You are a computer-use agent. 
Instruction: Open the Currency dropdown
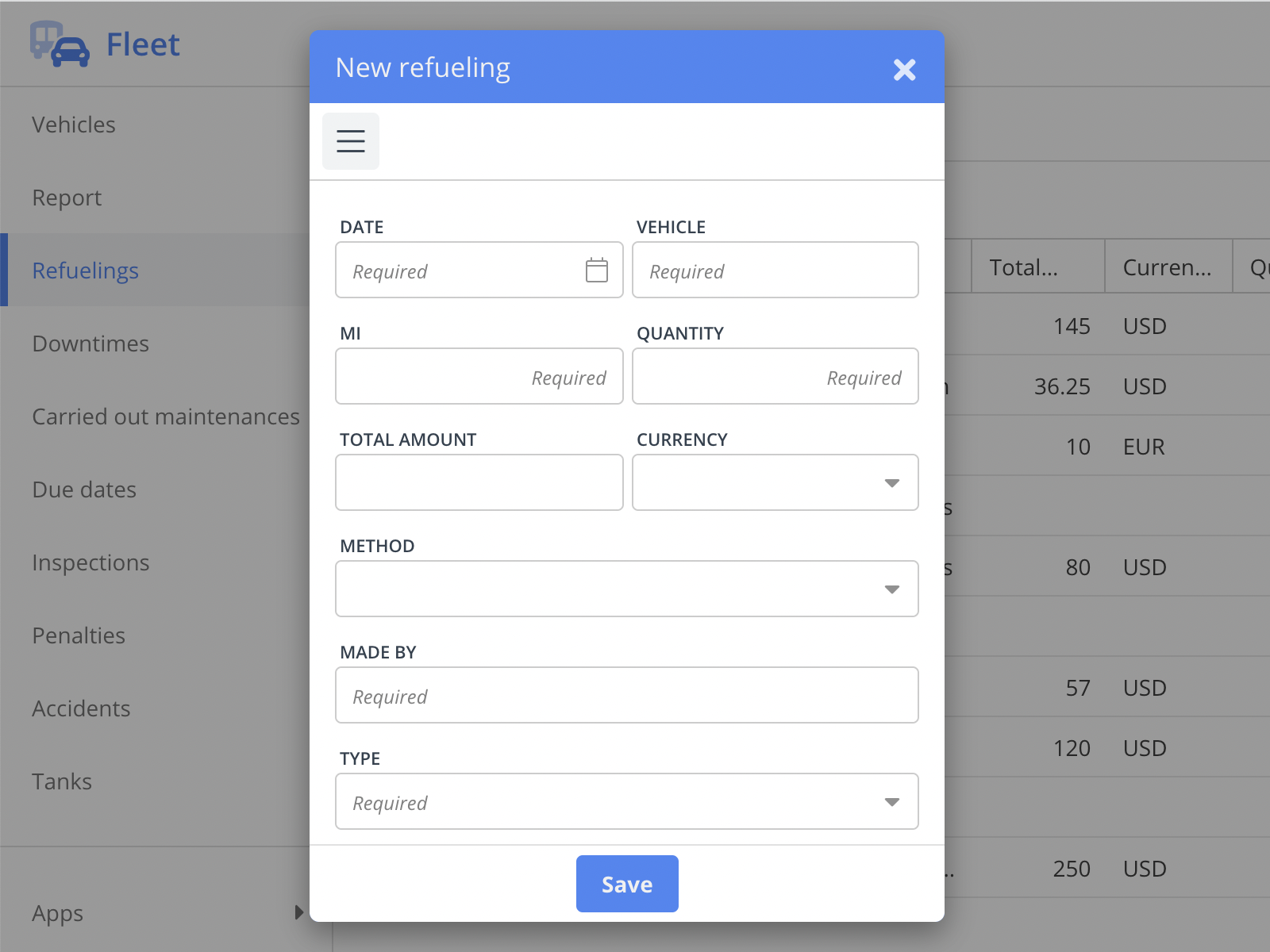(775, 482)
